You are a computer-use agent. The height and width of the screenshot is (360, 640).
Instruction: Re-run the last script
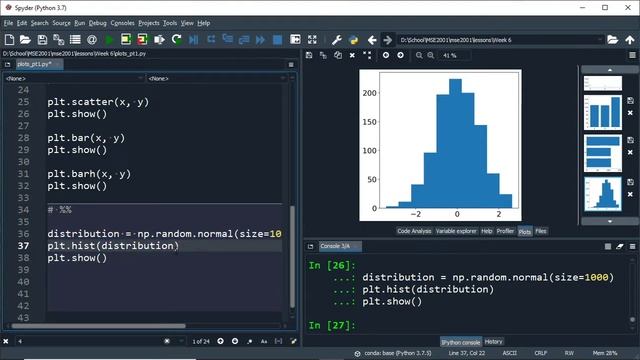pos(176,40)
